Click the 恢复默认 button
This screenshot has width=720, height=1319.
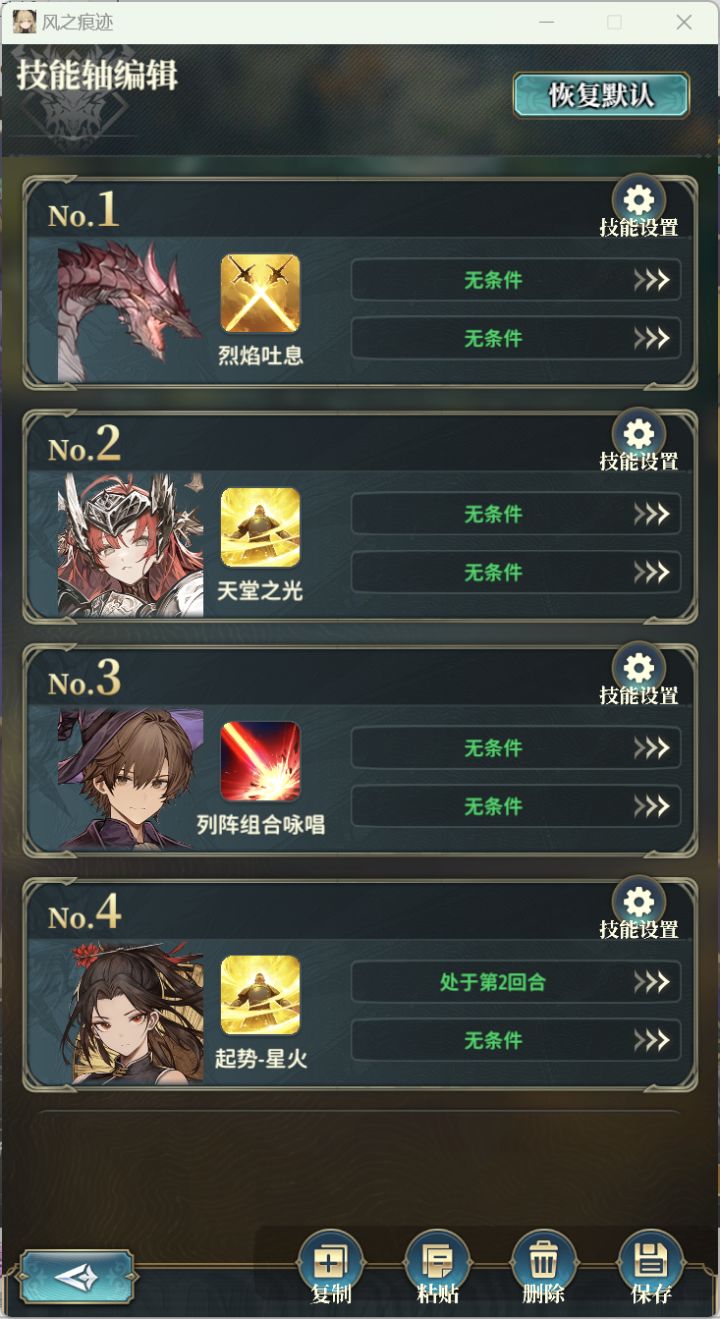pos(601,95)
